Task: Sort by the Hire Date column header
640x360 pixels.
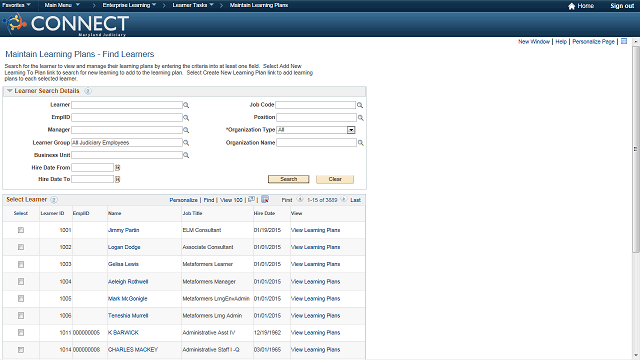Action: (264, 213)
